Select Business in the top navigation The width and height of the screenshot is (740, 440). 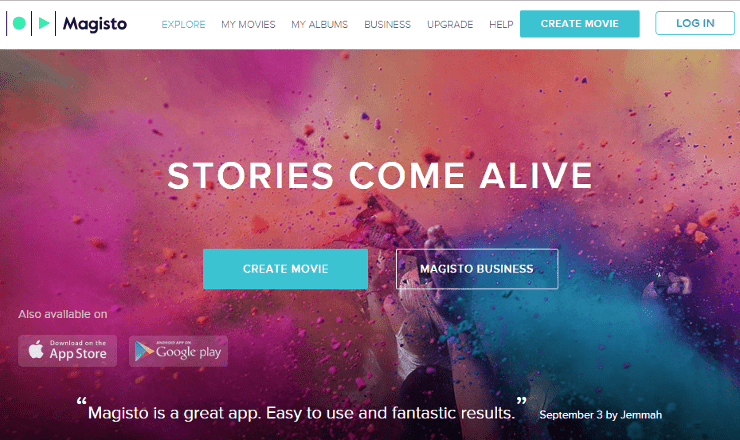(387, 25)
